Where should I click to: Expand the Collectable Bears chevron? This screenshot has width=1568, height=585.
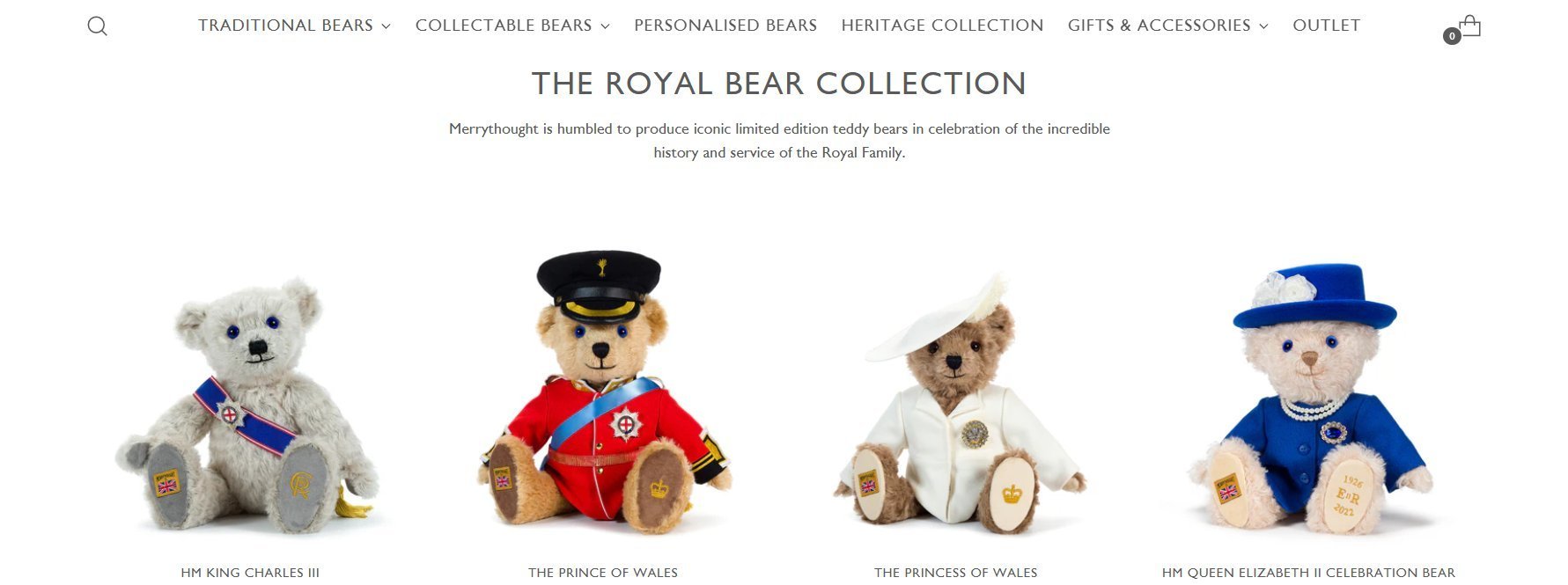tap(605, 26)
